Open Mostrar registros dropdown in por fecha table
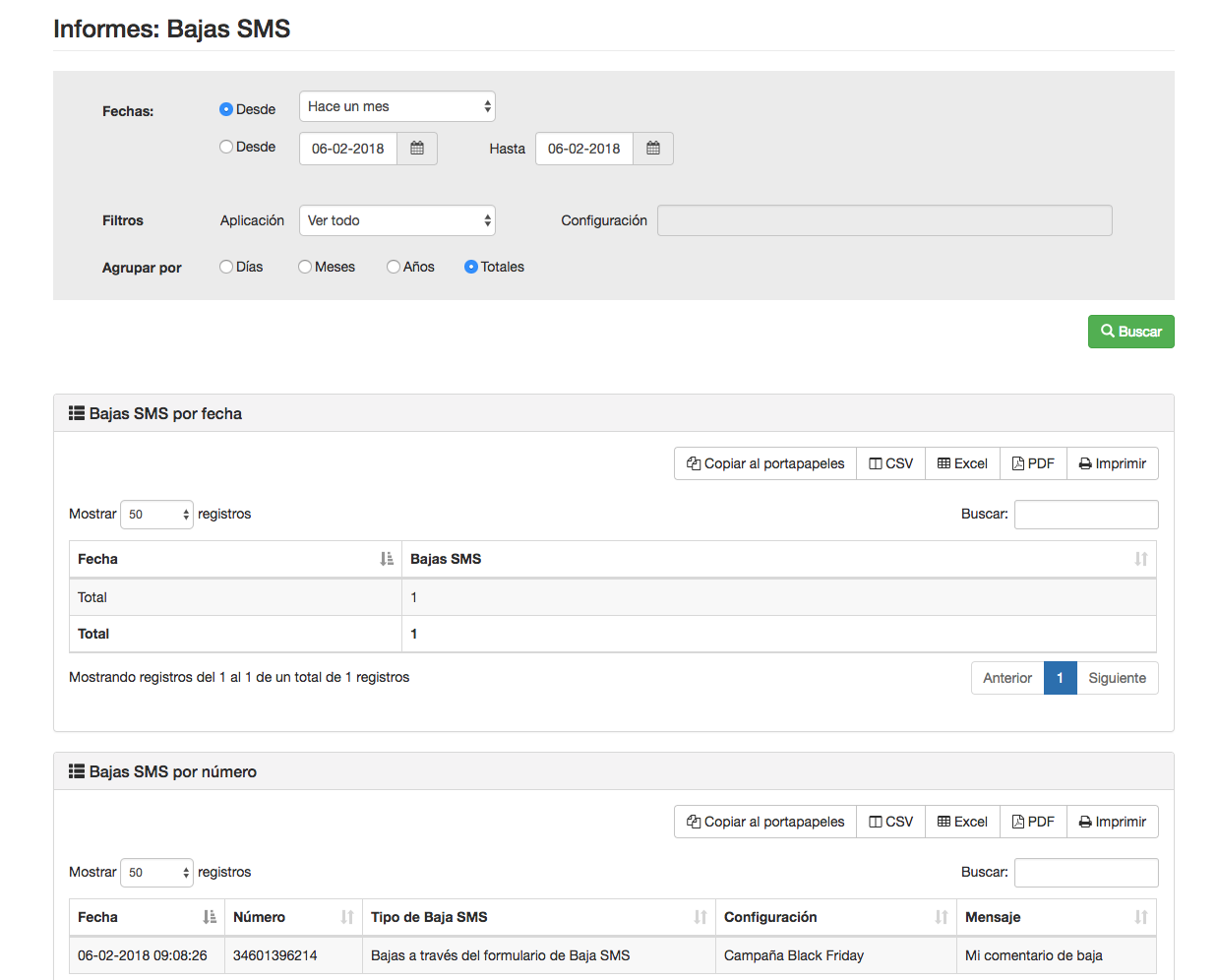This screenshot has height=980, width=1218. coord(156,515)
